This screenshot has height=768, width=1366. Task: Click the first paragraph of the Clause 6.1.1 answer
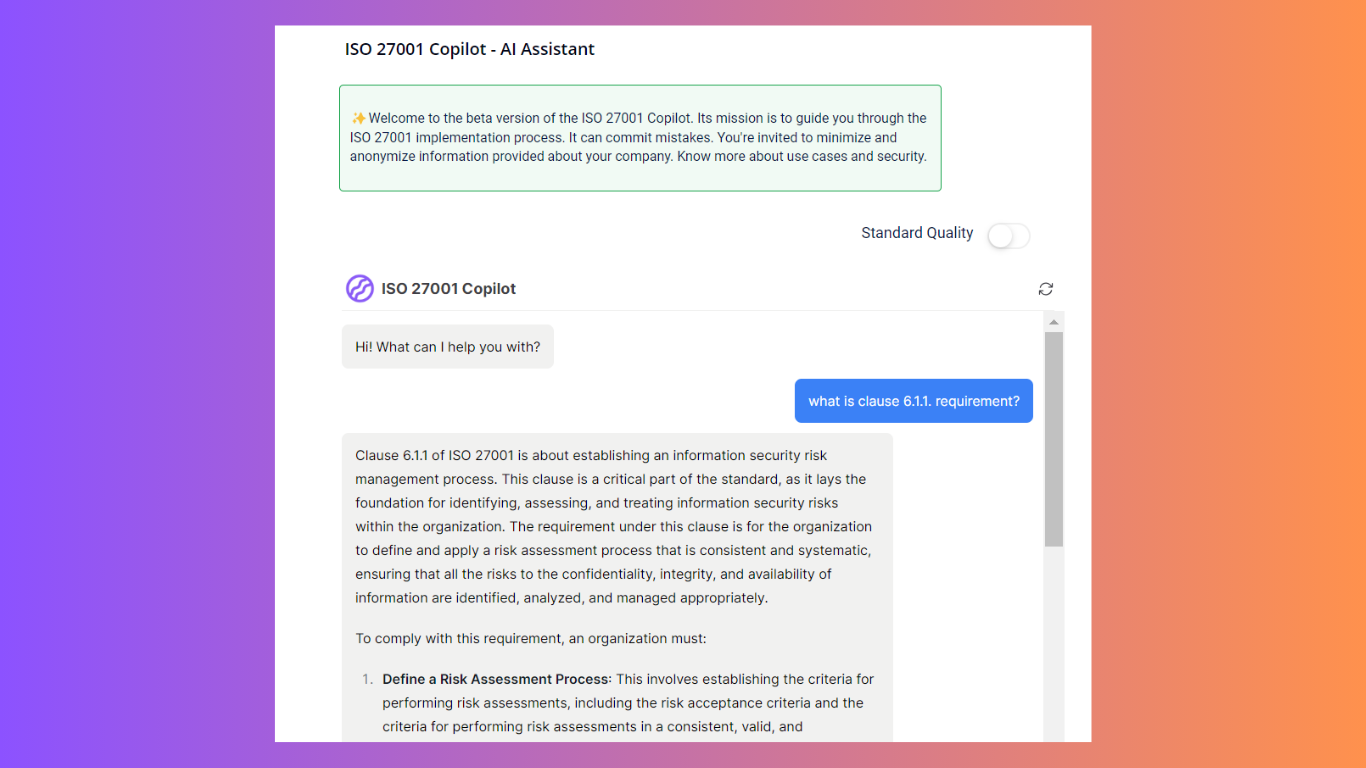(615, 527)
